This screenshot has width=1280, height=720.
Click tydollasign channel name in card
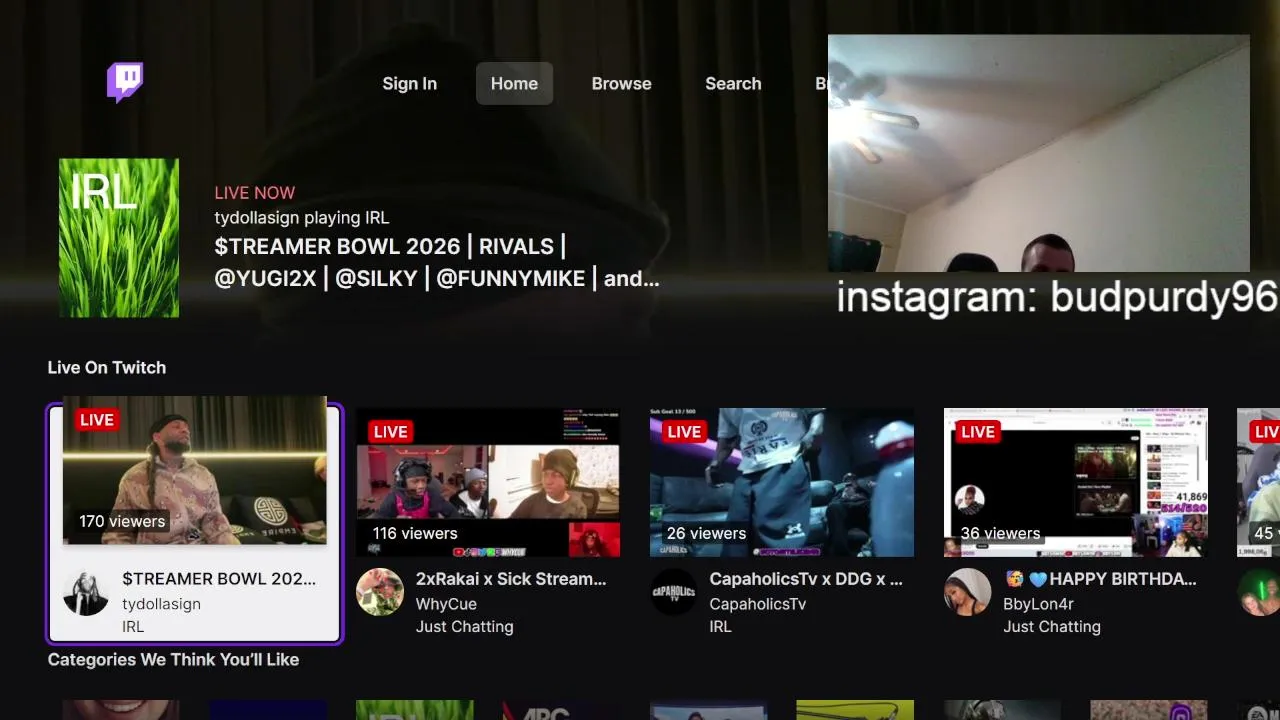click(161, 604)
